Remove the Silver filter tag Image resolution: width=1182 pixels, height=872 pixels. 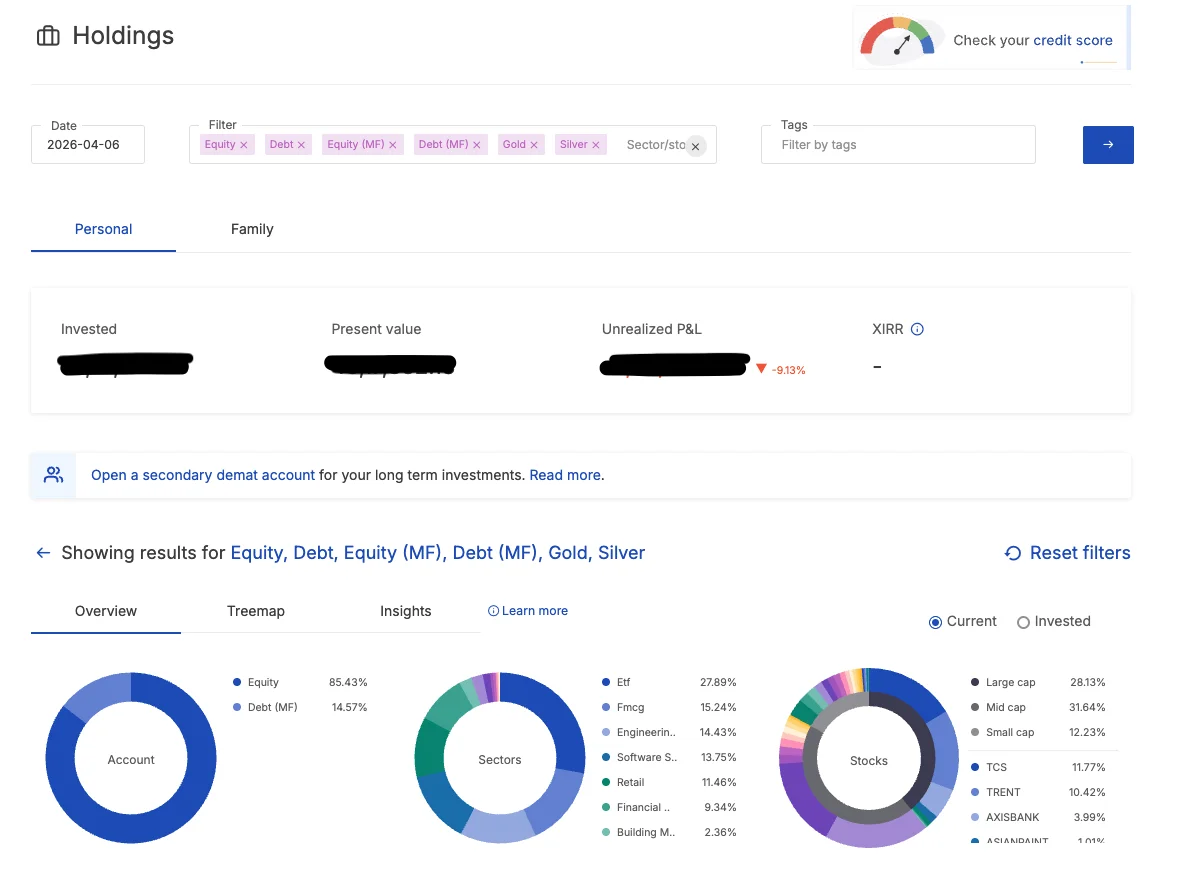596,145
